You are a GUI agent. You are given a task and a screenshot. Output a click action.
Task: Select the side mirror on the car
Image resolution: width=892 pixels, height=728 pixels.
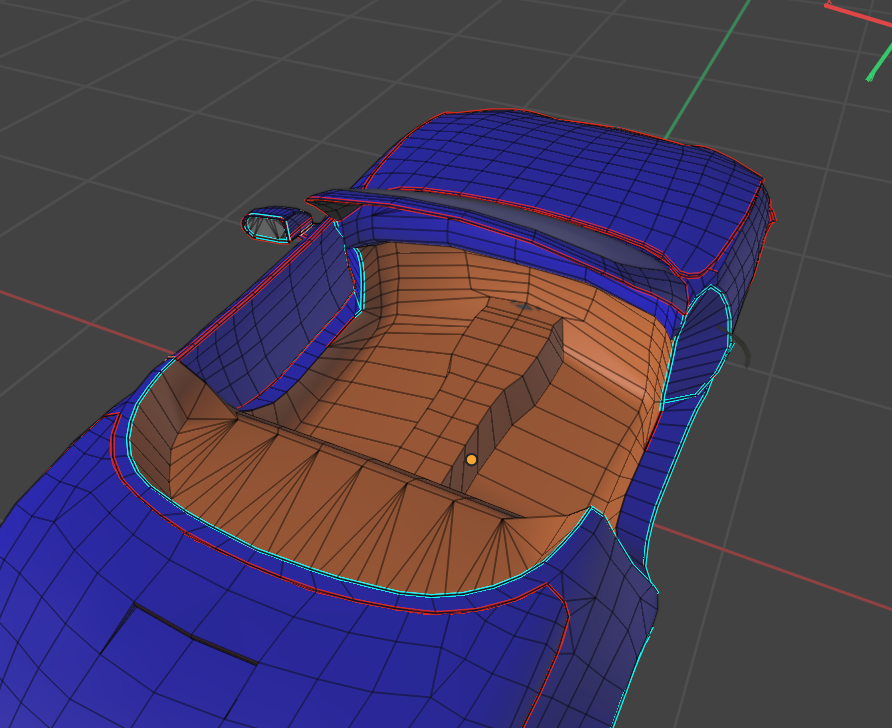click(272, 226)
